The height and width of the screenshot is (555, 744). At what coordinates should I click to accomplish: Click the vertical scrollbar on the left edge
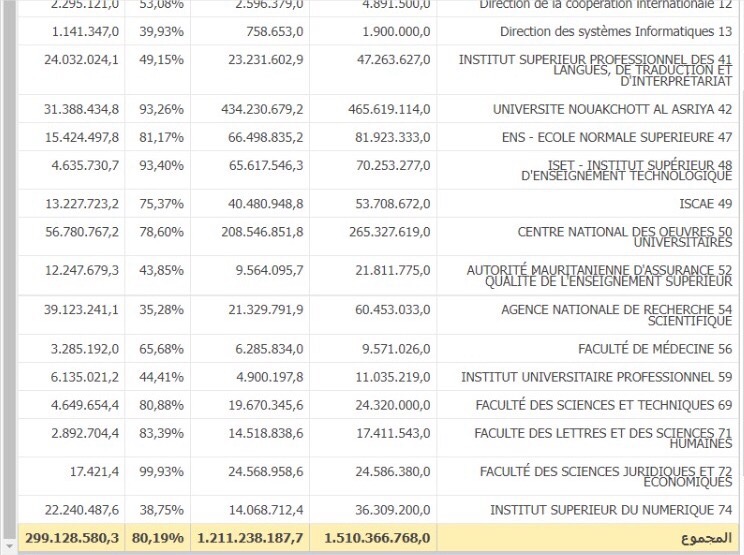pyautogui.click(x=9, y=269)
